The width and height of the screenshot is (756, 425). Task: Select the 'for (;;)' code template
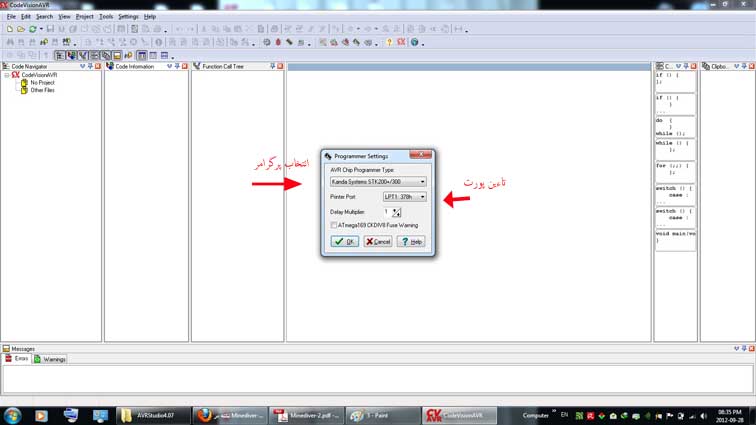pos(675,171)
